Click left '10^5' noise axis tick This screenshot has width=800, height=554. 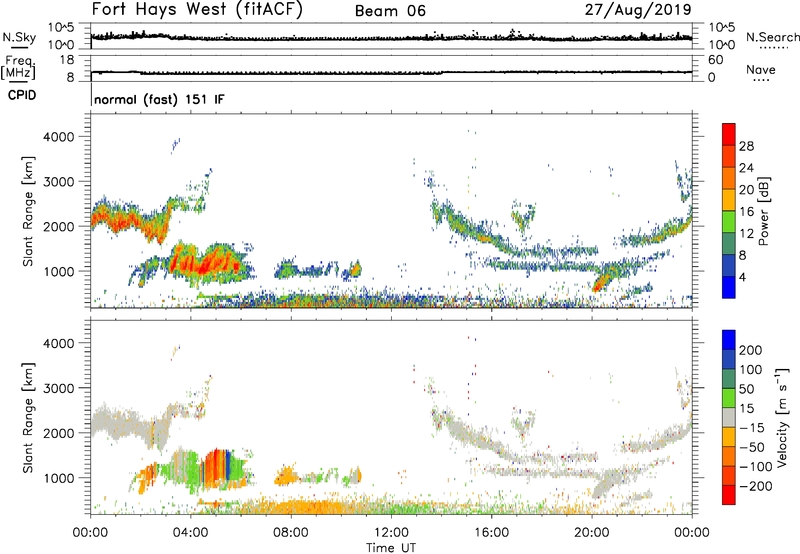(61, 27)
